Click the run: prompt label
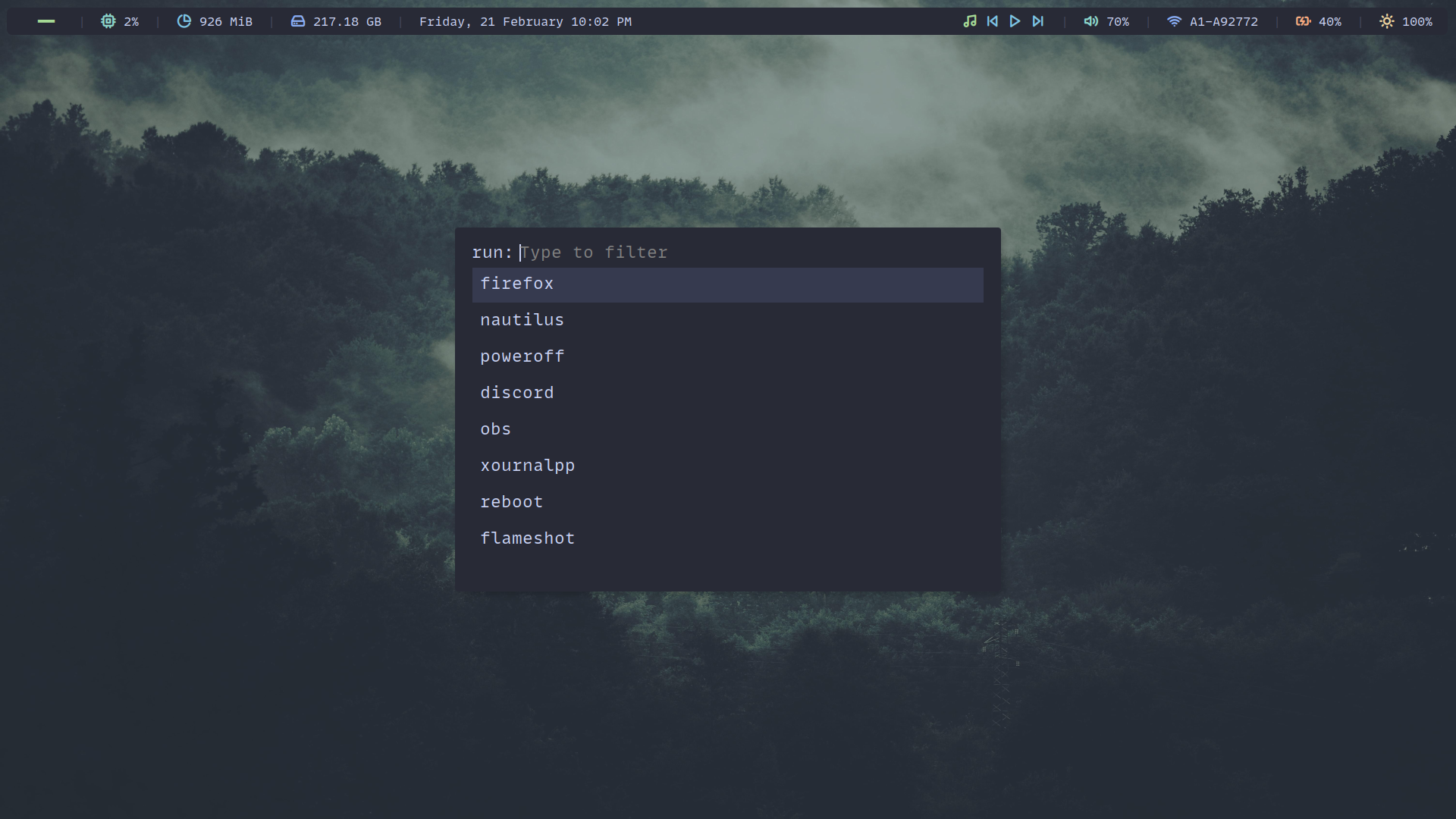The width and height of the screenshot is (1456, 819). tap(492, 253)
